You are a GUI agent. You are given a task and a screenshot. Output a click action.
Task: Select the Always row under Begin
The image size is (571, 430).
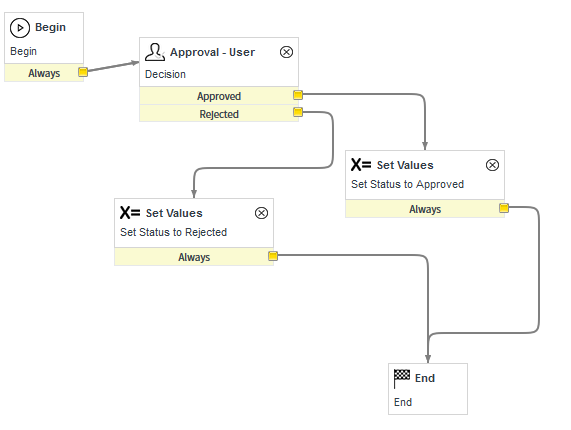[x=44, y=73]
